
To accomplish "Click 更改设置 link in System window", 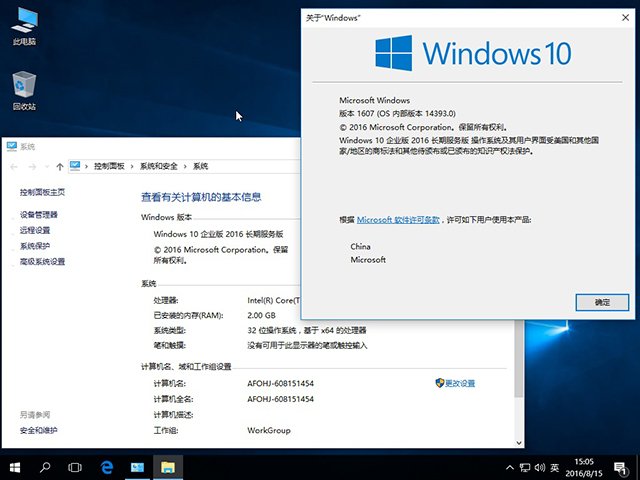I will click(x=460, y=383).
